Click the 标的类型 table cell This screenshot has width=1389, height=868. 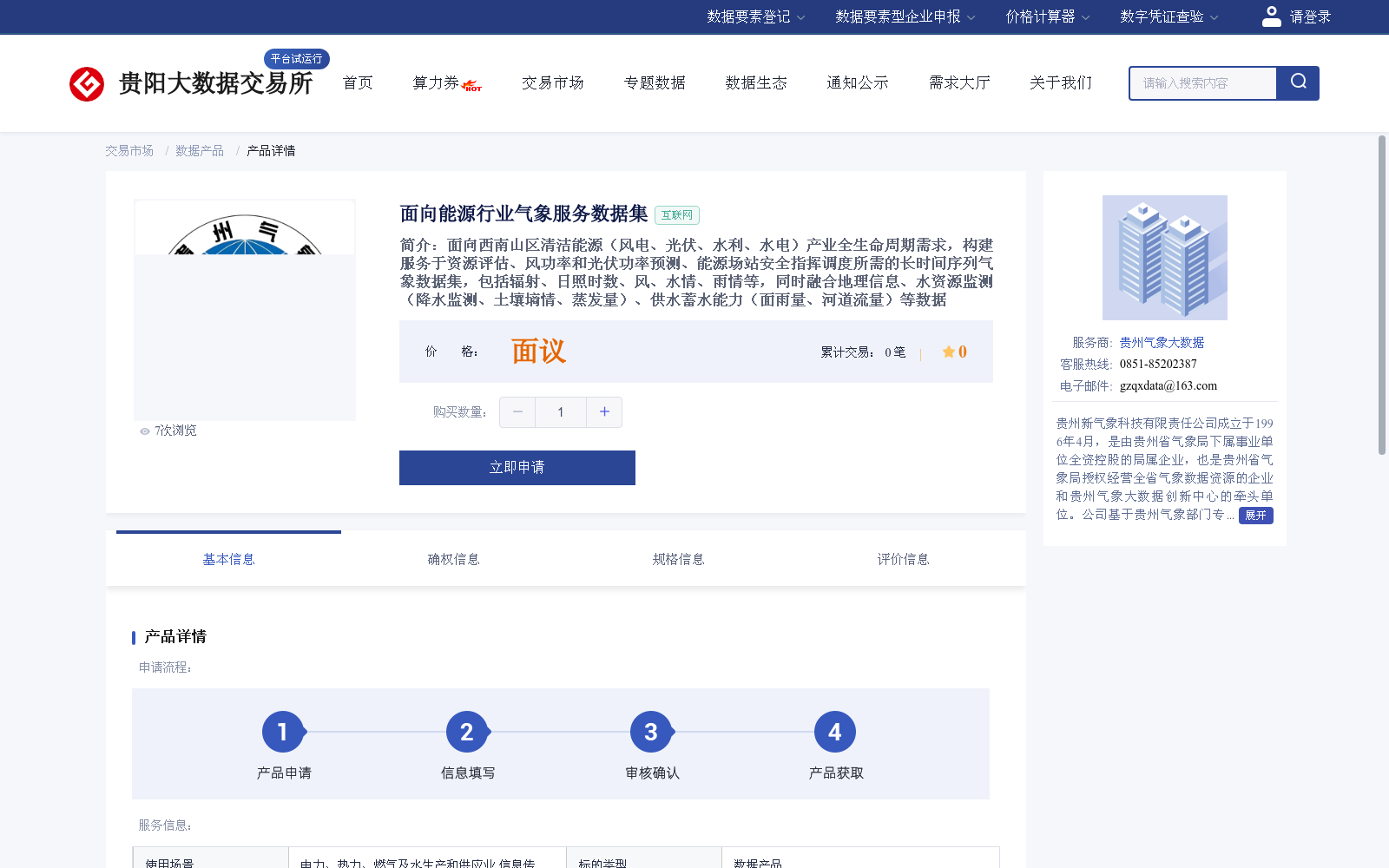644,859
